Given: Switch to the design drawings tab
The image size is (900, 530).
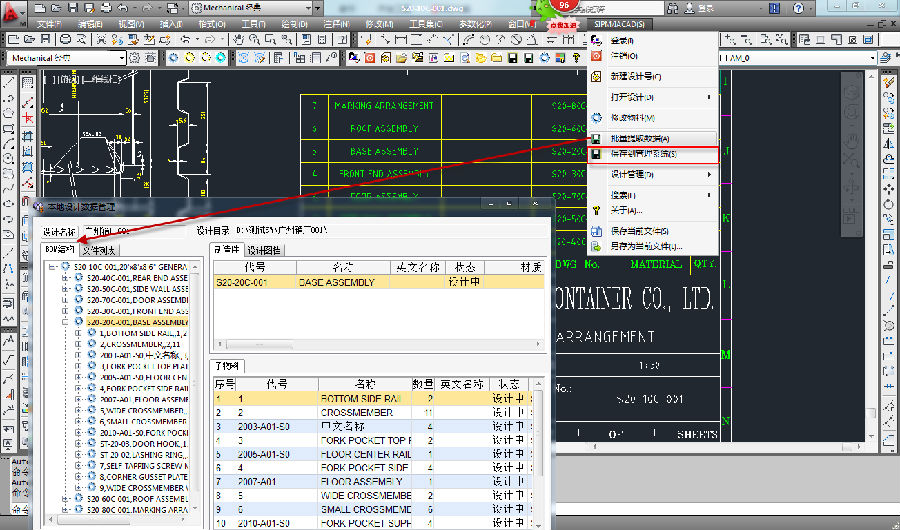Looking at the screenshot, I should tap(265, 250).
